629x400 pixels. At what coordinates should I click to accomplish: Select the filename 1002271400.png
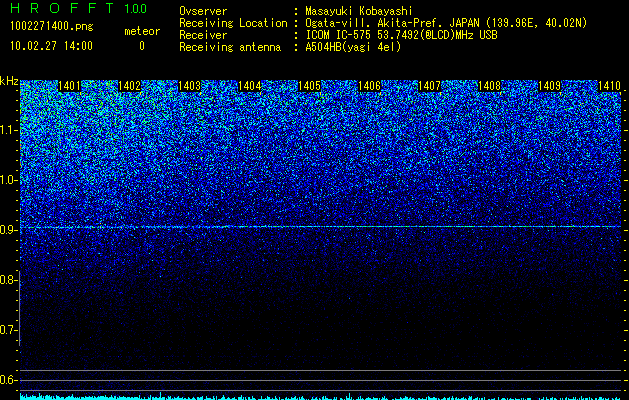pyautogui.click(x=52, y=27)
